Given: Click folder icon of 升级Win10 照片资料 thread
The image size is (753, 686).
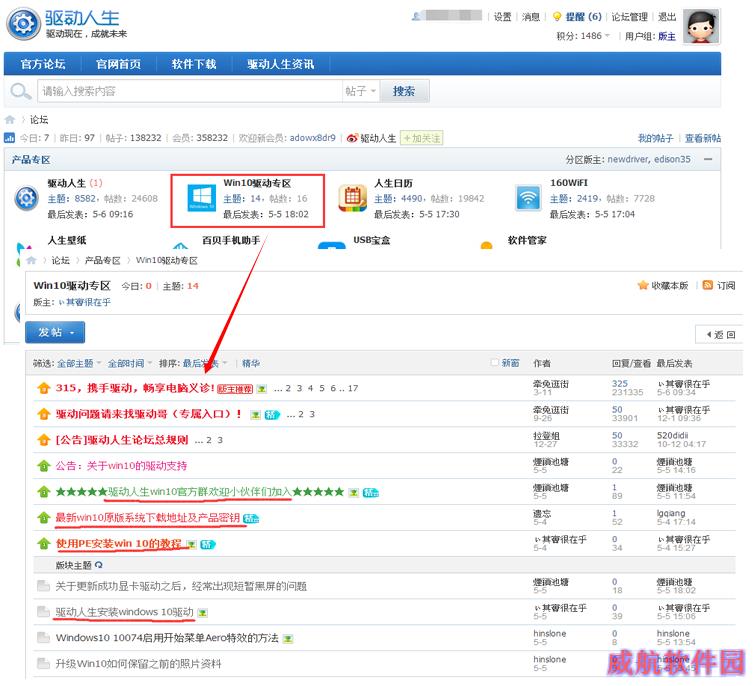Looking at the screenshot, I should (x=43, y=664).
